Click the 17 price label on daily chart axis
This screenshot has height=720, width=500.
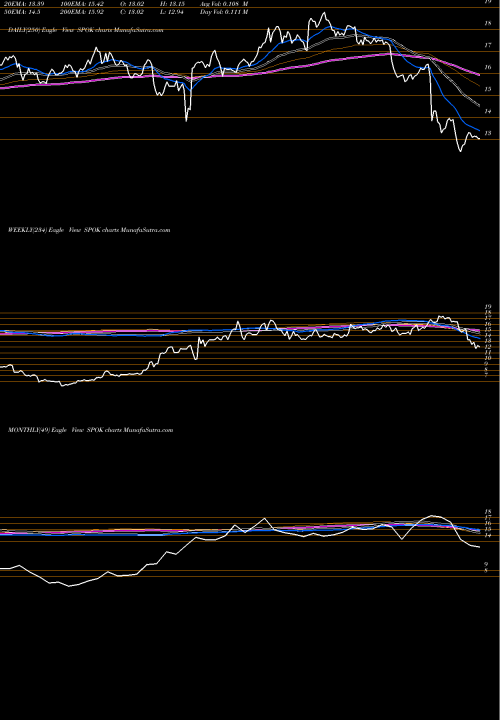tap(488, 45)
